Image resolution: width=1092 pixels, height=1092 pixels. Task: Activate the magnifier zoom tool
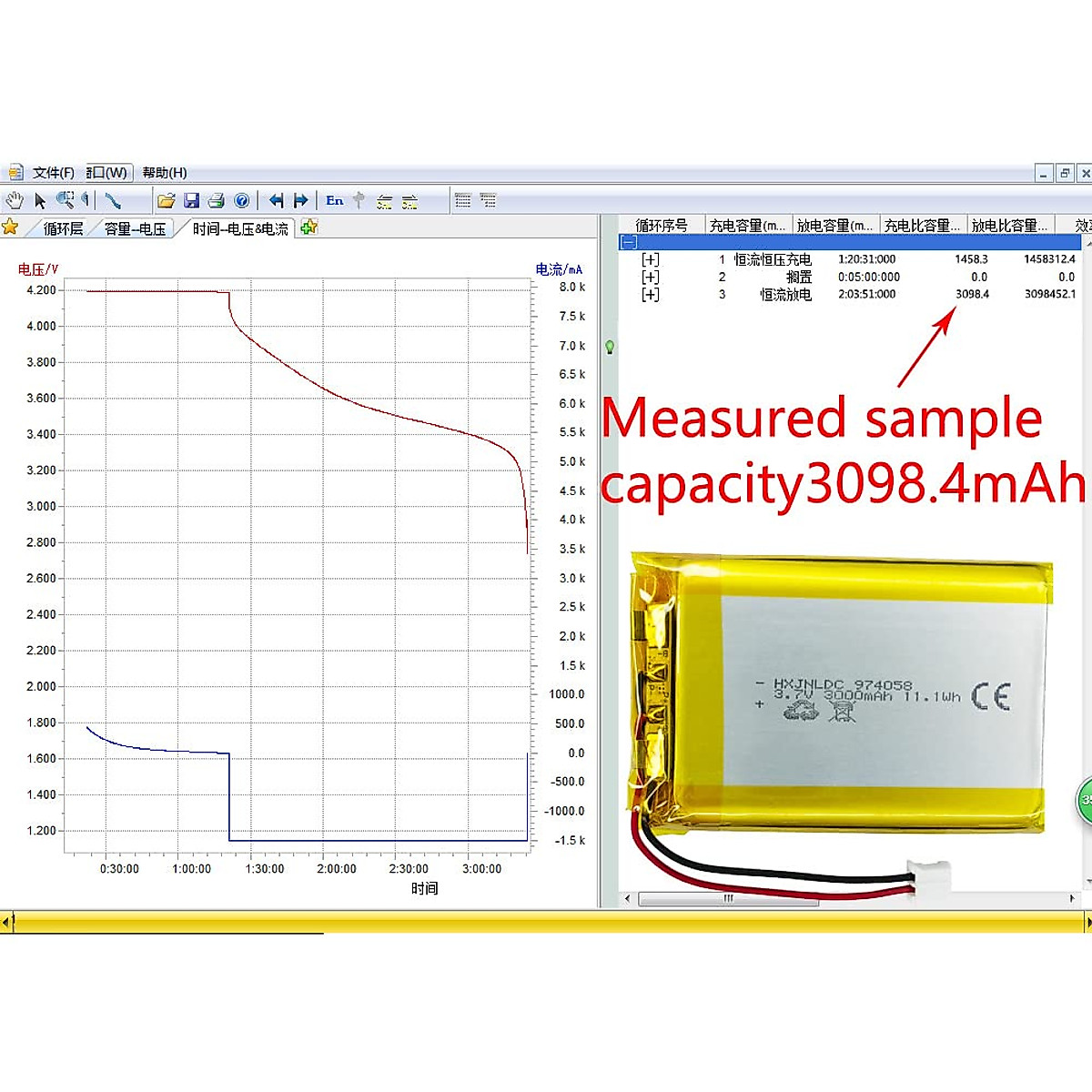[65, 200]
